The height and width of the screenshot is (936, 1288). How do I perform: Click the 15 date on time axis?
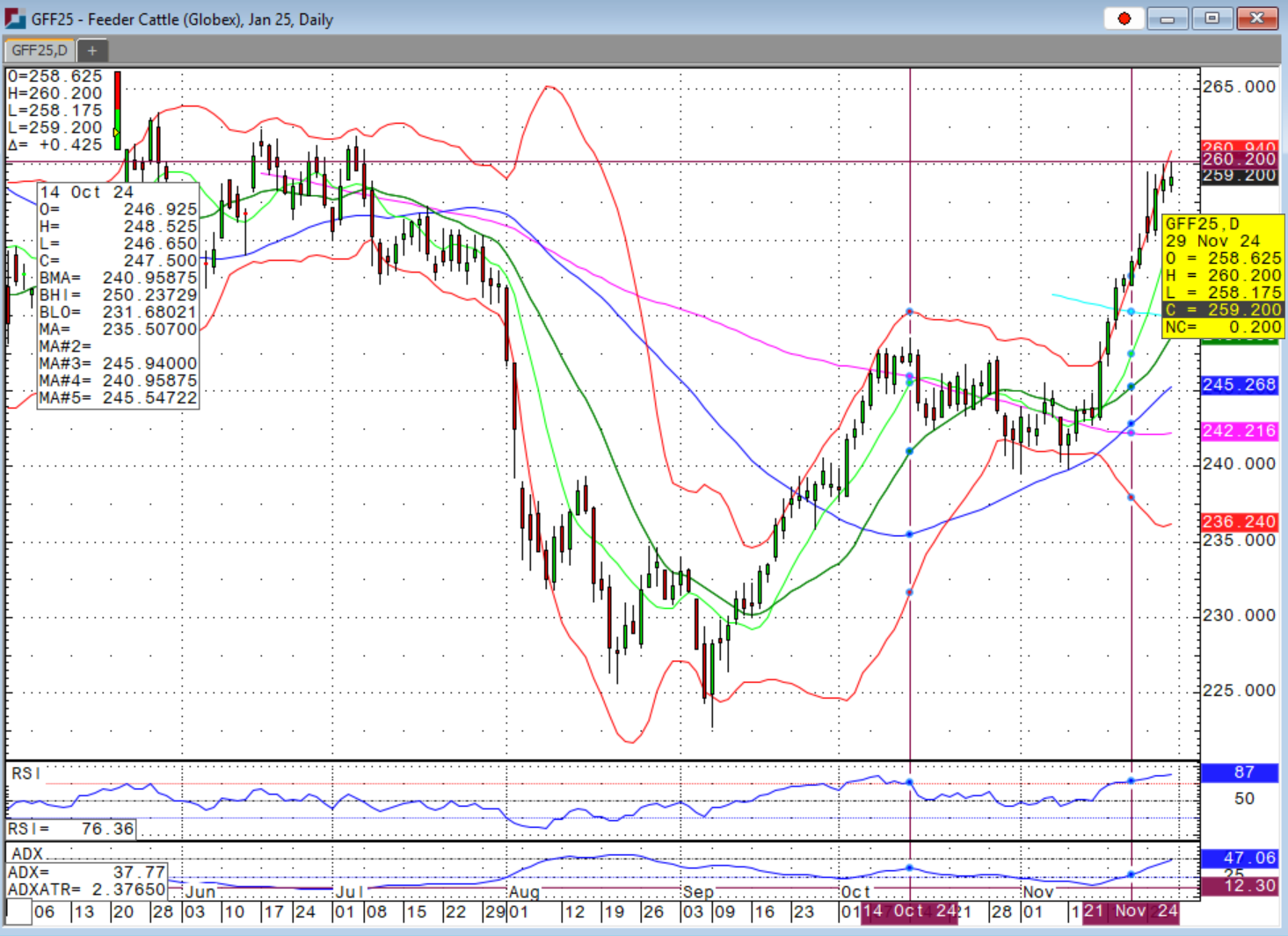[x=415, y=912]
